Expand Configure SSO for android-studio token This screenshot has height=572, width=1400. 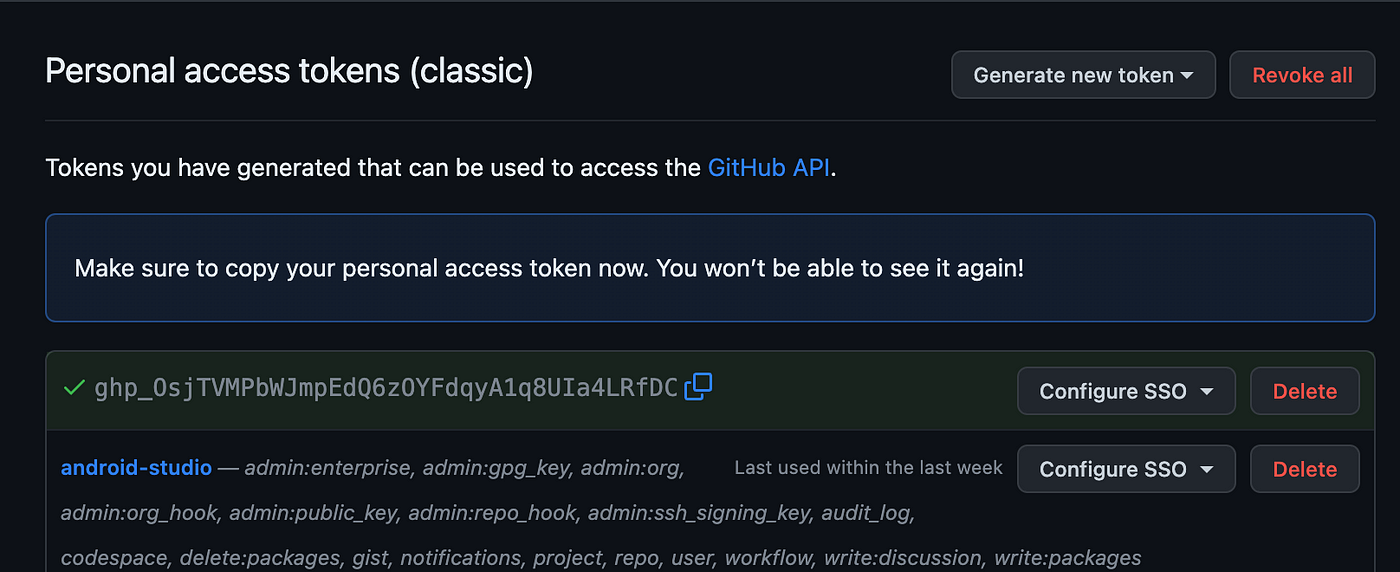1126,469
